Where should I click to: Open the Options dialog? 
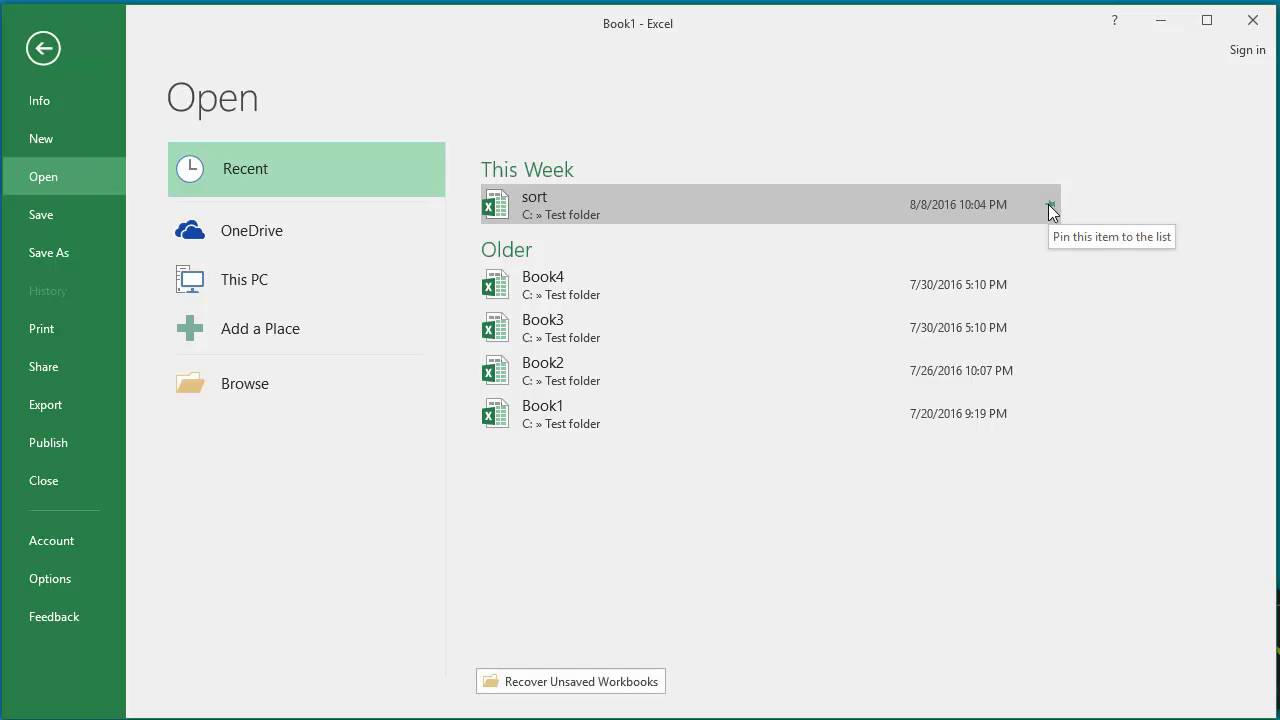[50, 578]
